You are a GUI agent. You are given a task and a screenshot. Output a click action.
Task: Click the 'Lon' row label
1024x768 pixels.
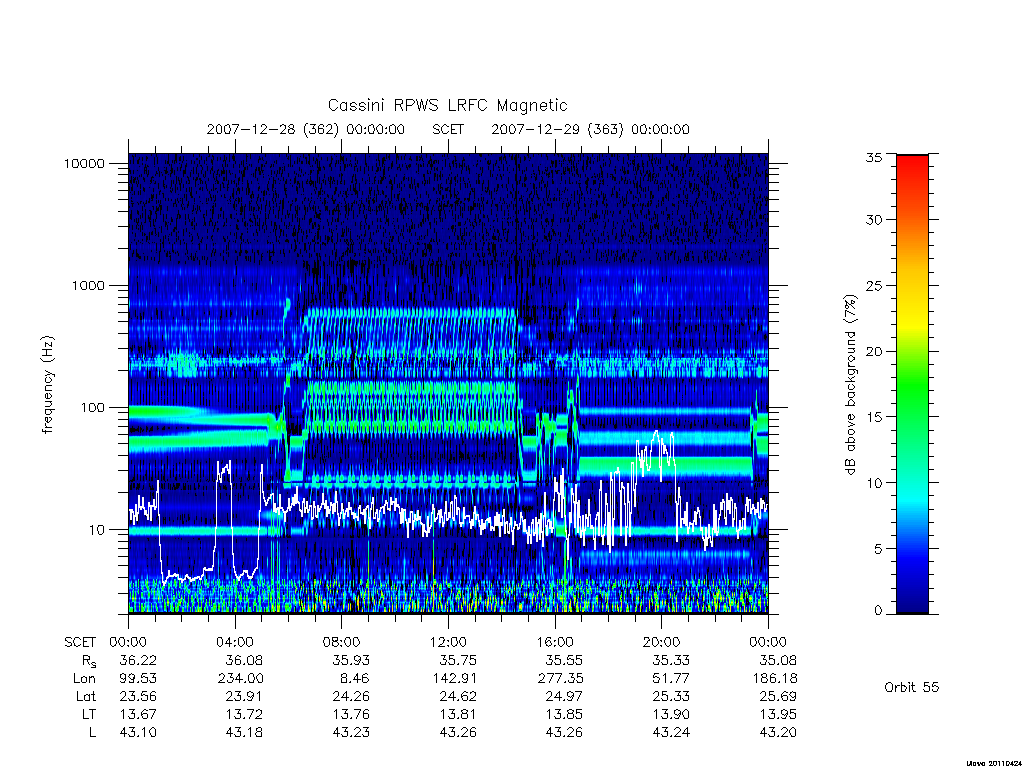tap(84, 679)
